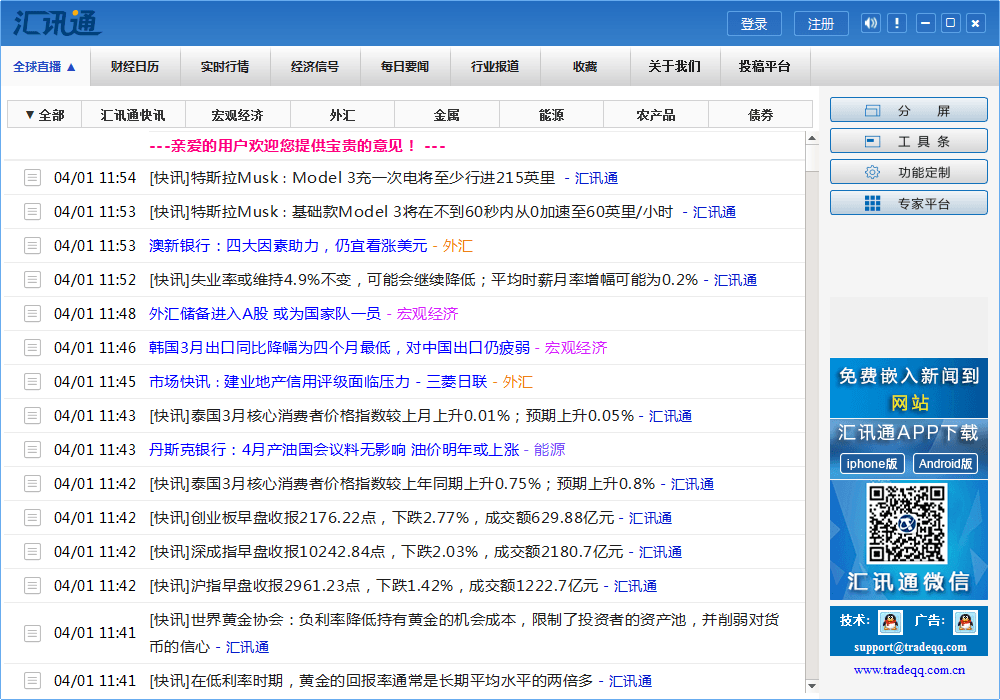Switch to the 实时行情 tab

225,66
